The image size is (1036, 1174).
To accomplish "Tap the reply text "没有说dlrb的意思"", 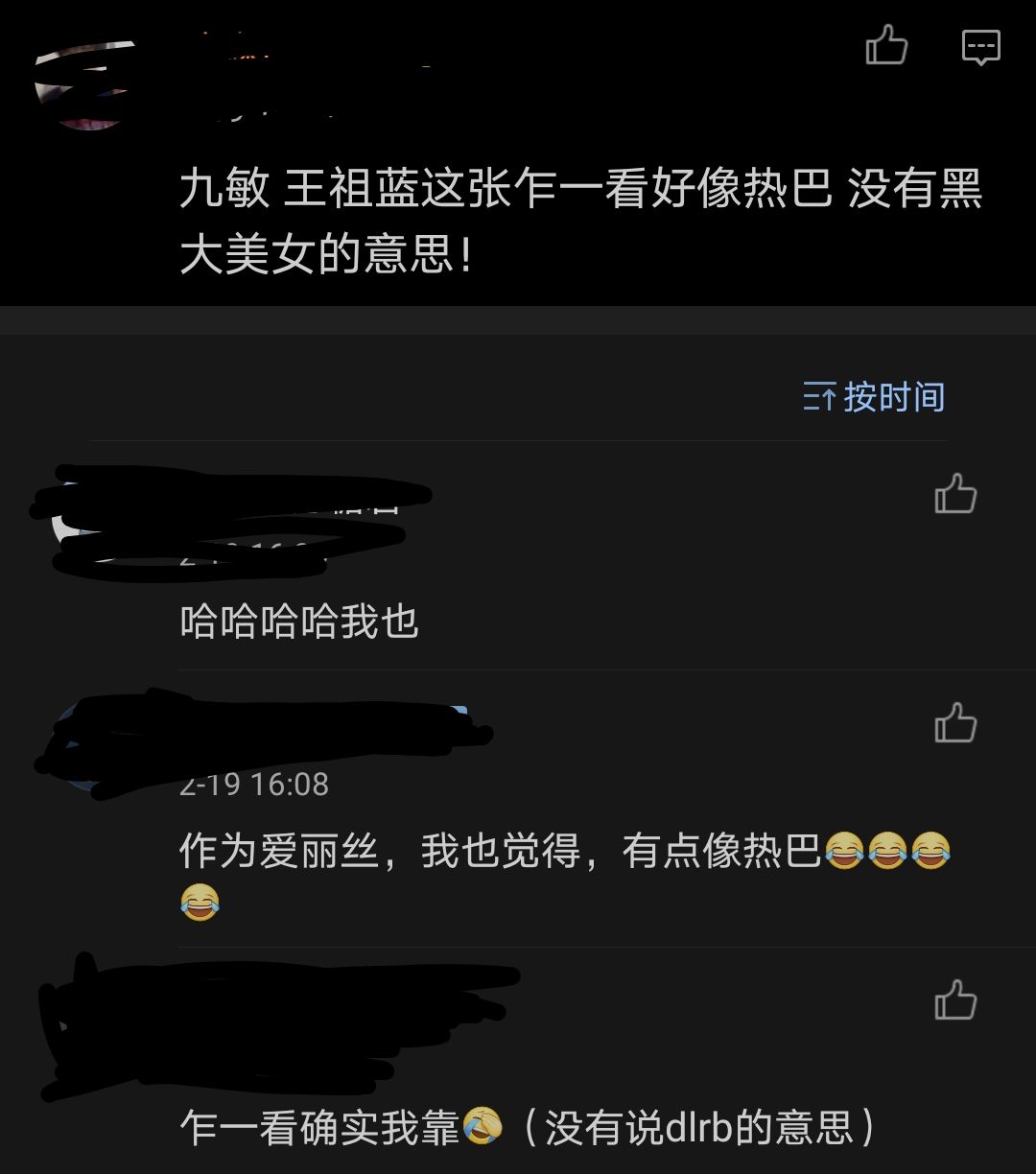I will click(699, 1127).
